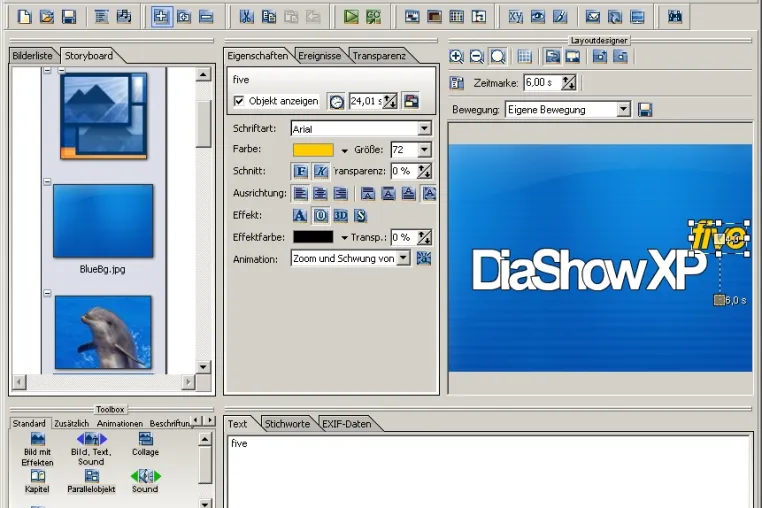Click the eye preview icon in main toolbar

(537, 17)
